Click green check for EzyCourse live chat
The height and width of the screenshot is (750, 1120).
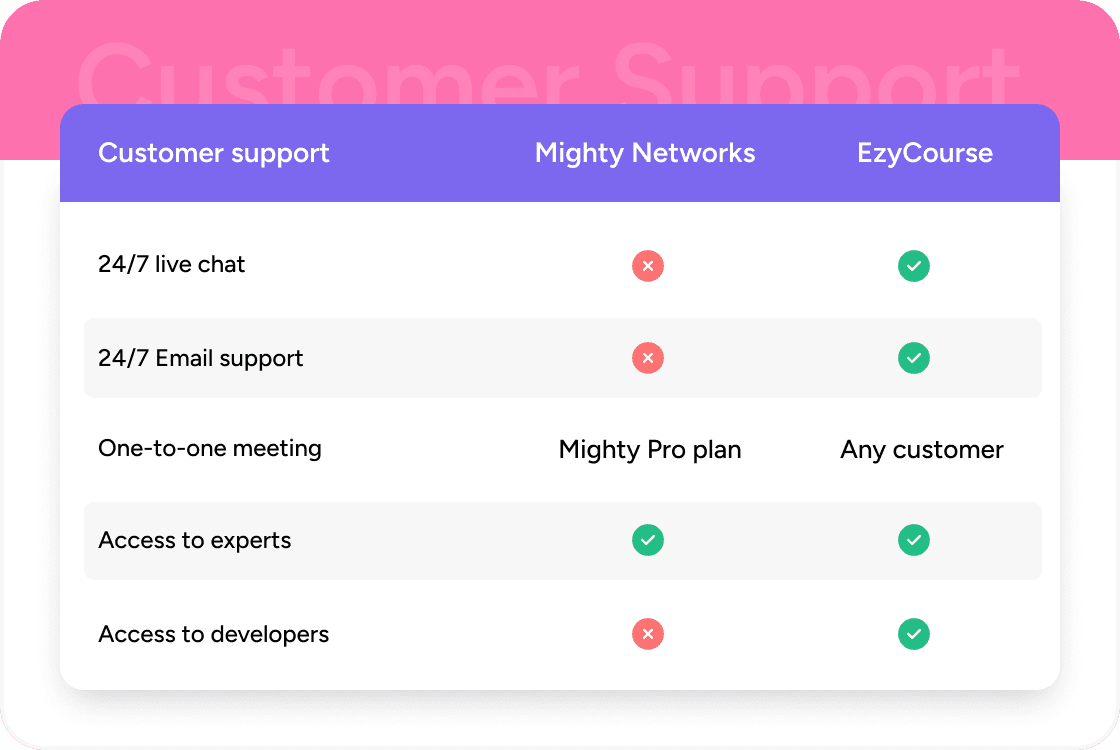coord(914,266)
